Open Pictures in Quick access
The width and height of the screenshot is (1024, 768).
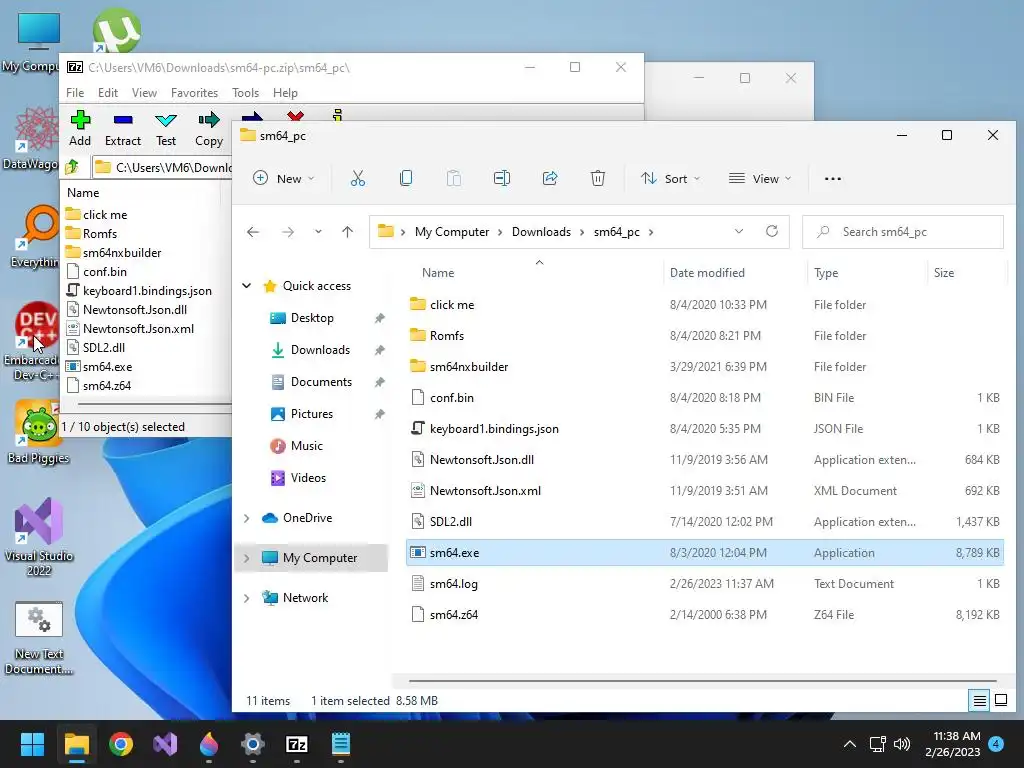pos(312,414)
